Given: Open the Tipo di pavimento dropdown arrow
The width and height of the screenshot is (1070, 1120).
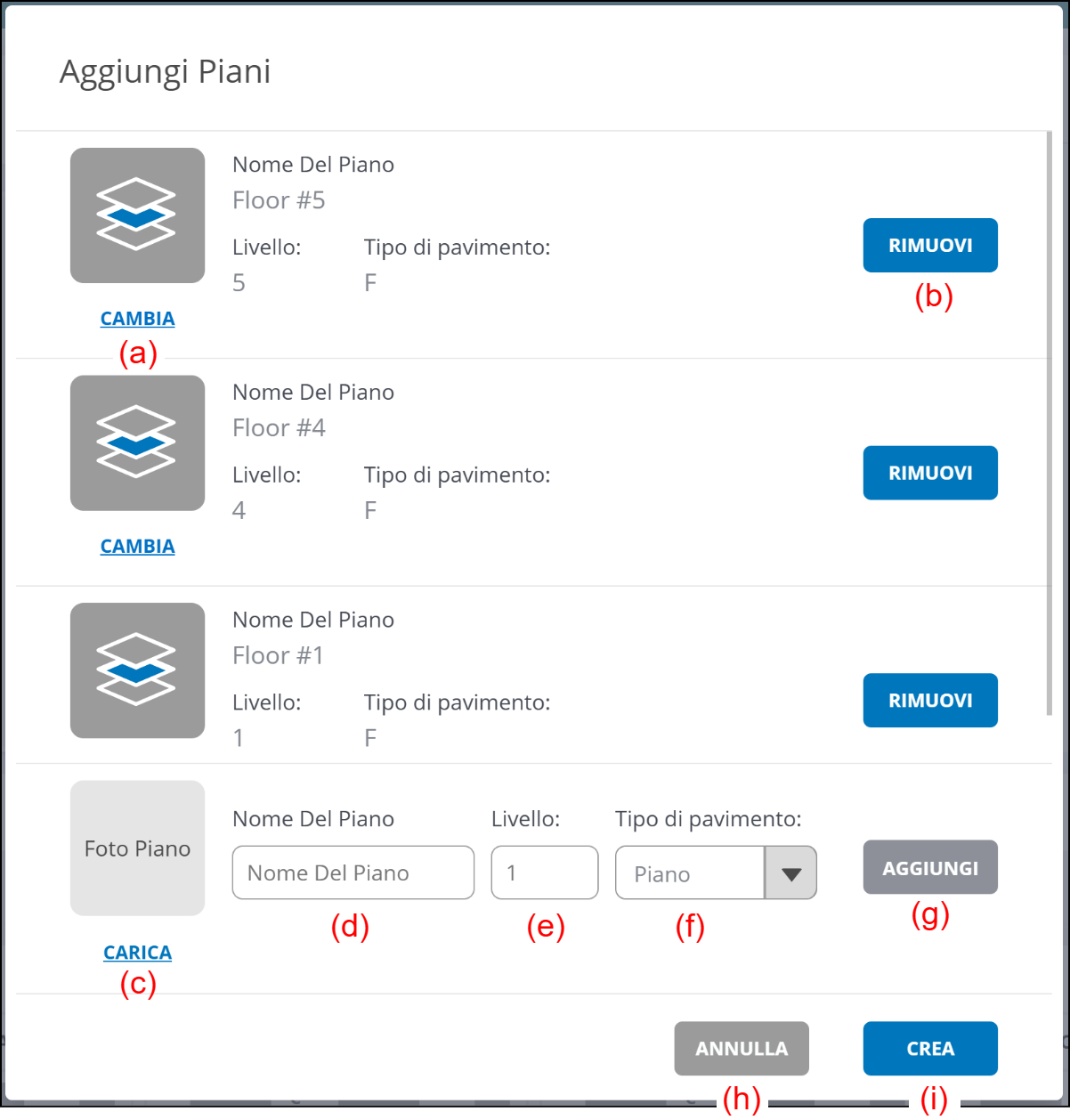Looking at the screenshot, I should (x=790, y=873).
